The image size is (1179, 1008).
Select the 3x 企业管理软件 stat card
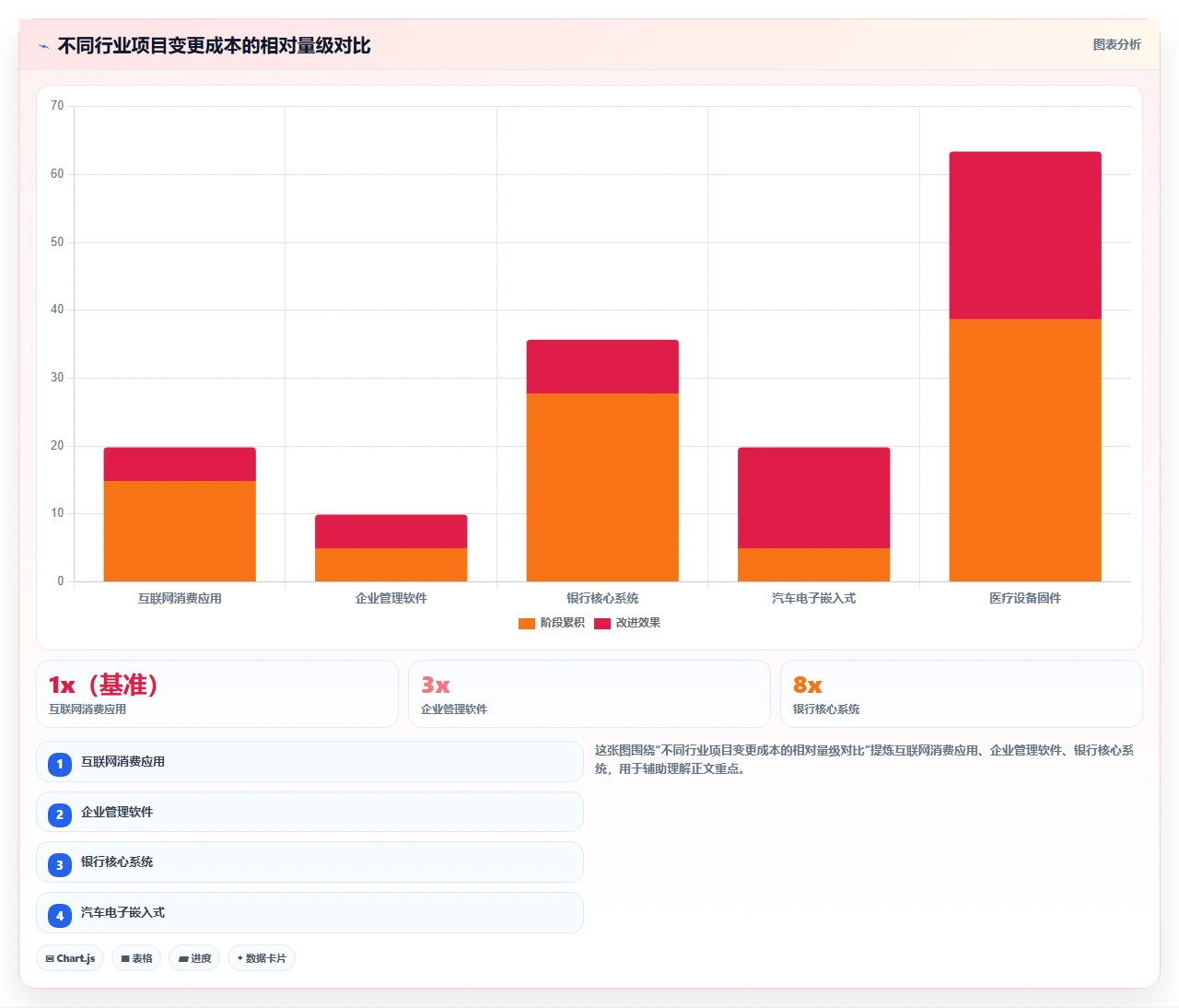pyautogui.click(x=589, y=694)
